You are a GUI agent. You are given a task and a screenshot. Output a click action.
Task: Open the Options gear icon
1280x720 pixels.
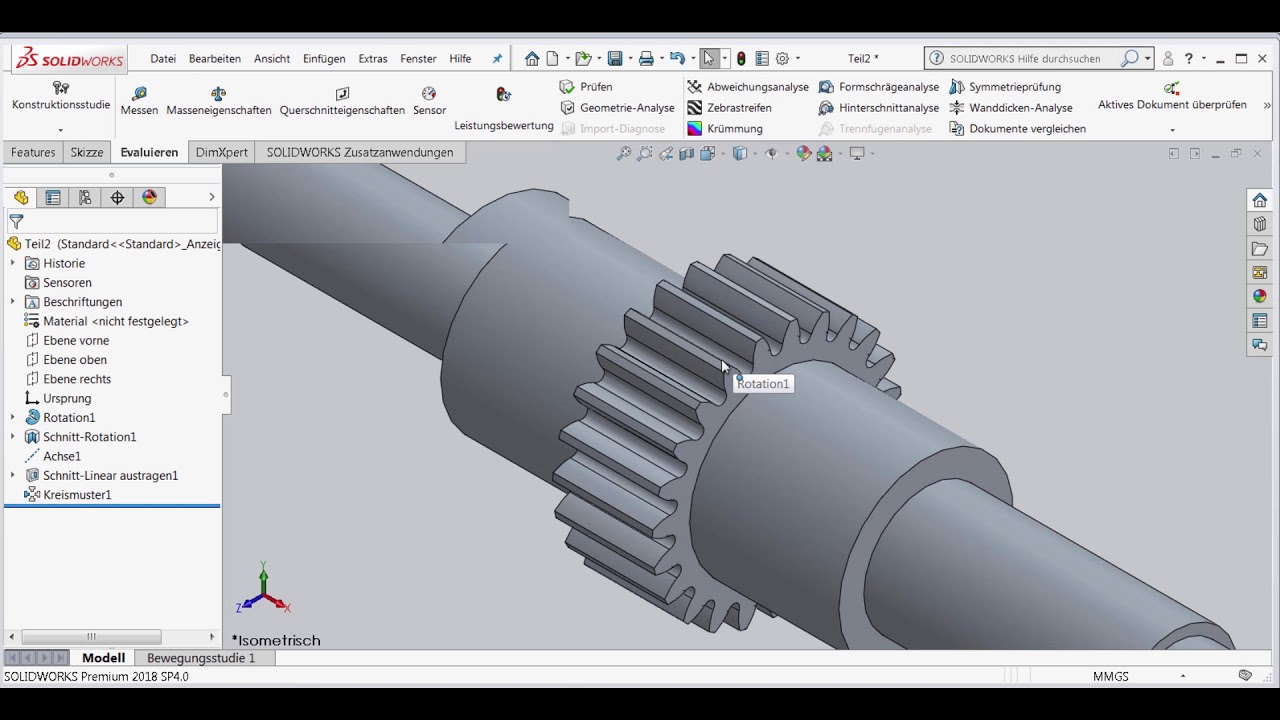pos(783,59)
